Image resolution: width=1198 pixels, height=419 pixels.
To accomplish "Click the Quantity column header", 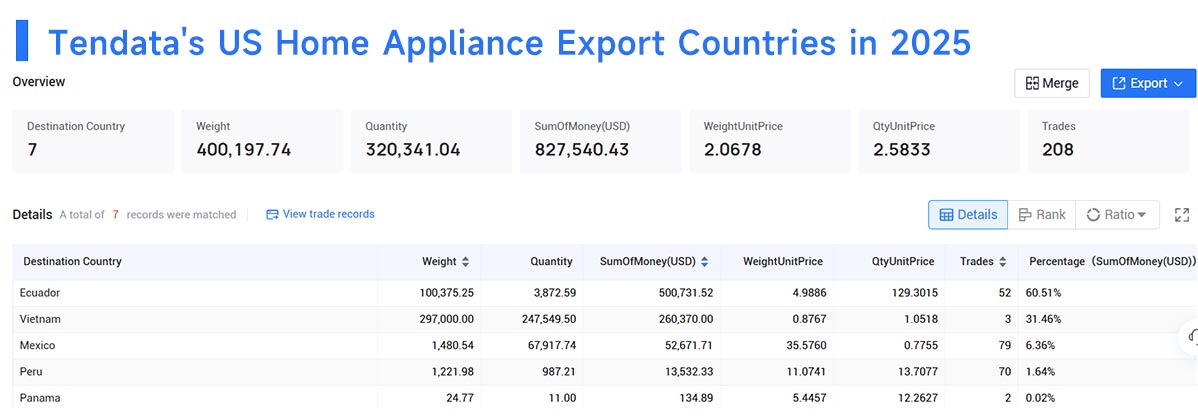I will pos(551,261).
